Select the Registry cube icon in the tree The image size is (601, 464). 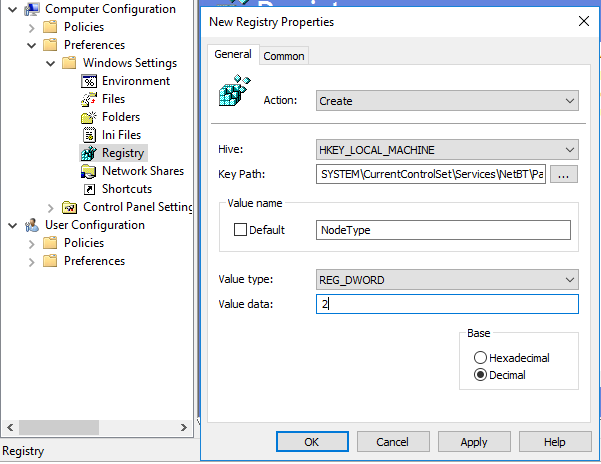point(89,153)
